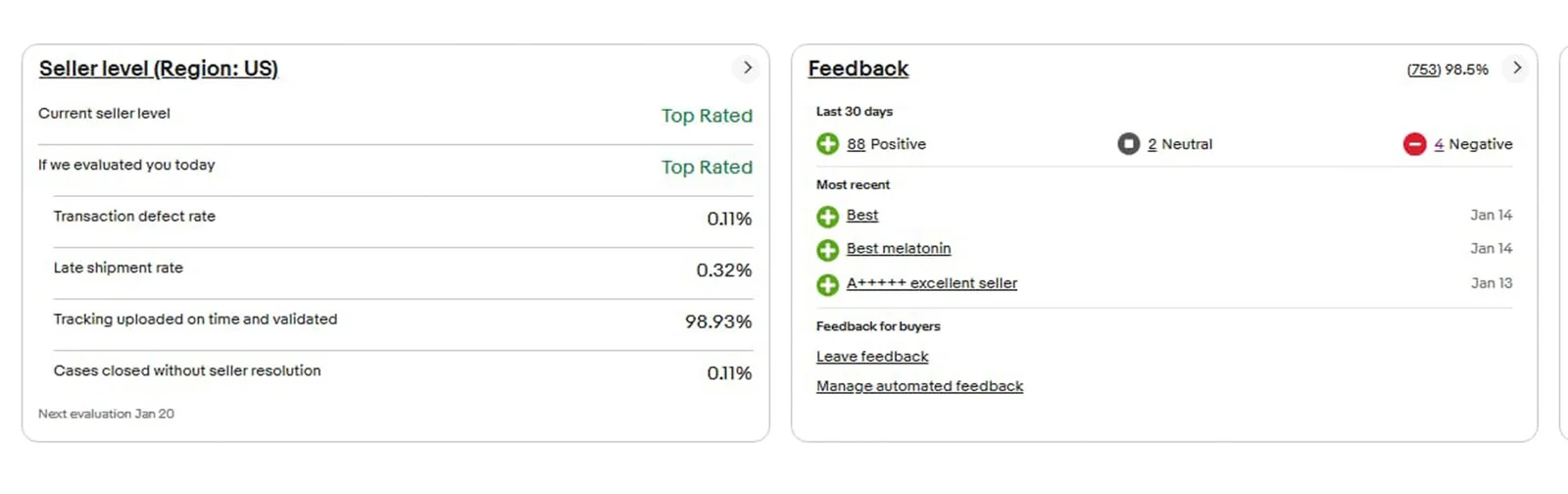Viewport: 1568px width, 494px height.
Task: Click the green positive feedback icon beside 88 Positive
Action: click(827, 144)
